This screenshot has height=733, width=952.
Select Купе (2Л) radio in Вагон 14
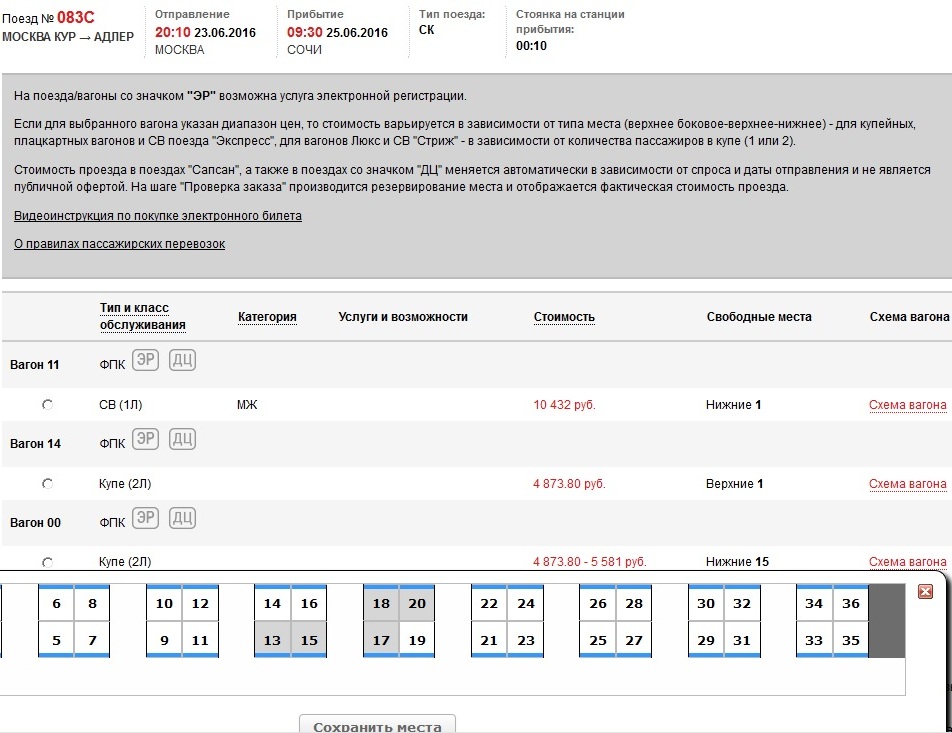pyautogui.click(x=47, y=484)
